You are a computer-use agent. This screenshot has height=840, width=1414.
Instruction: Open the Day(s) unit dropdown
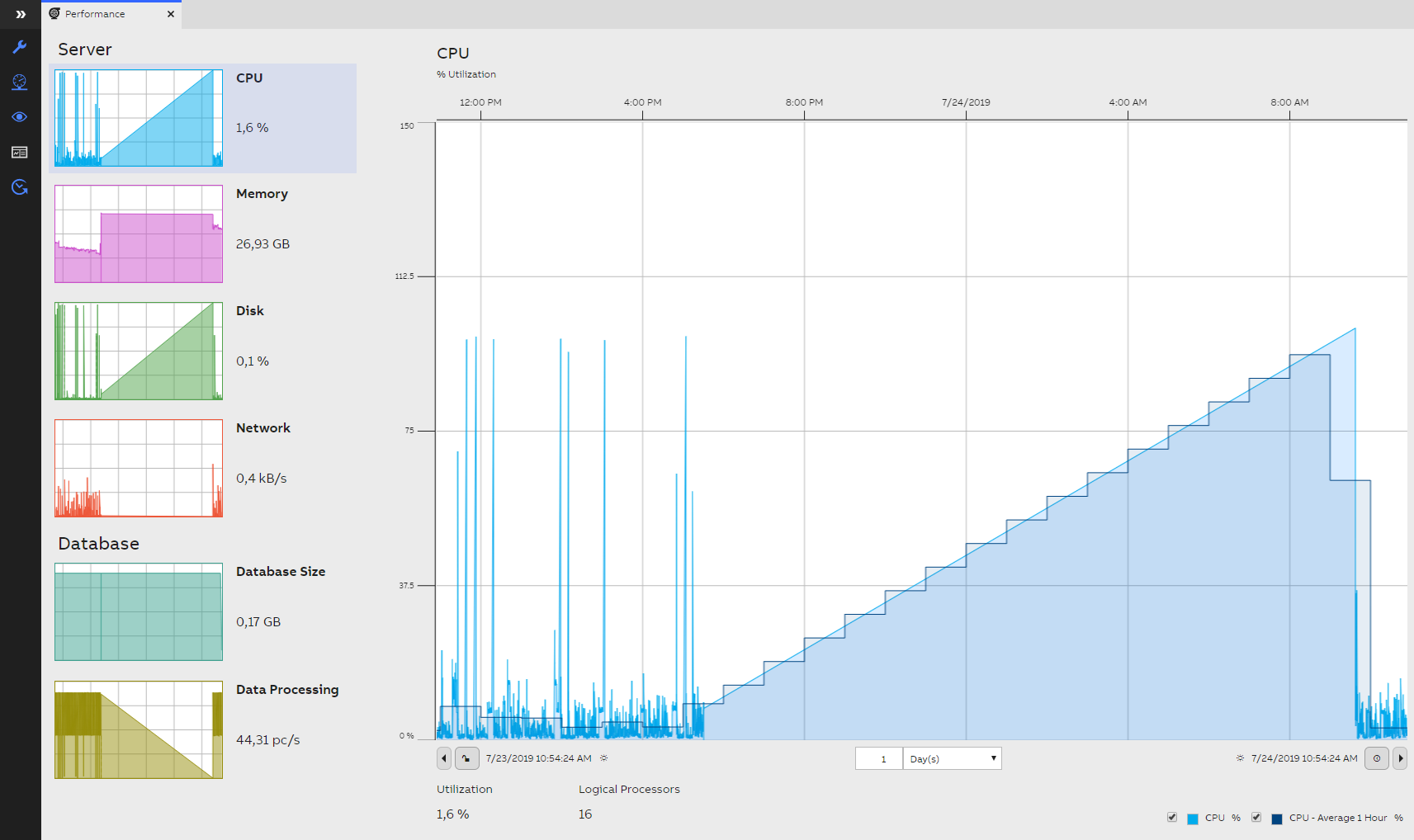click(953, 758)
